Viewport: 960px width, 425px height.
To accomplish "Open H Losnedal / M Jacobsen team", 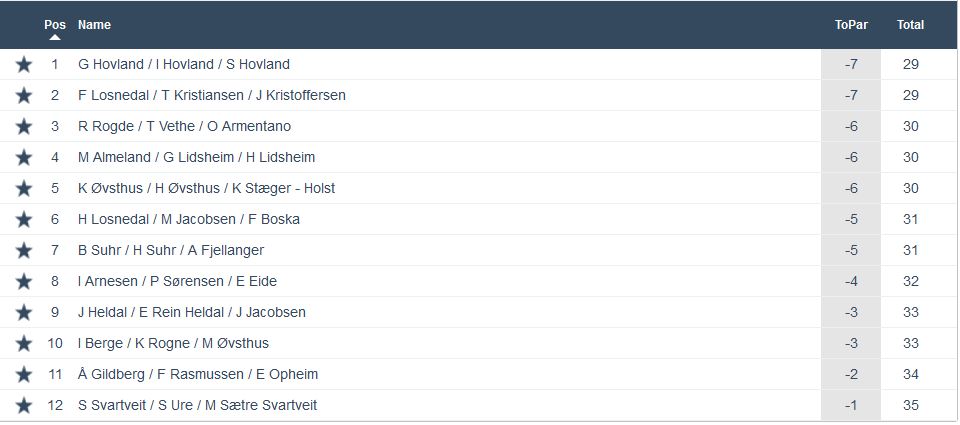I will pyautogui.click(x=188, y=219).
